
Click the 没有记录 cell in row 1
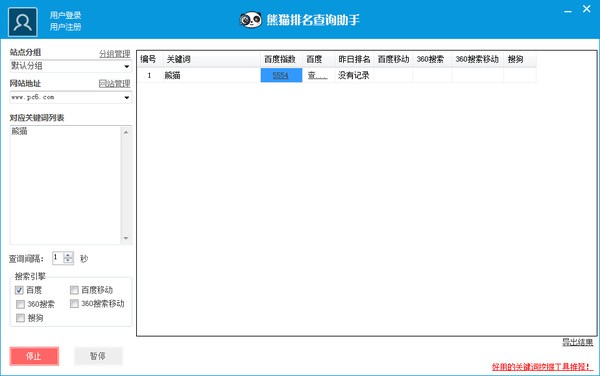[x=354, y=75]
